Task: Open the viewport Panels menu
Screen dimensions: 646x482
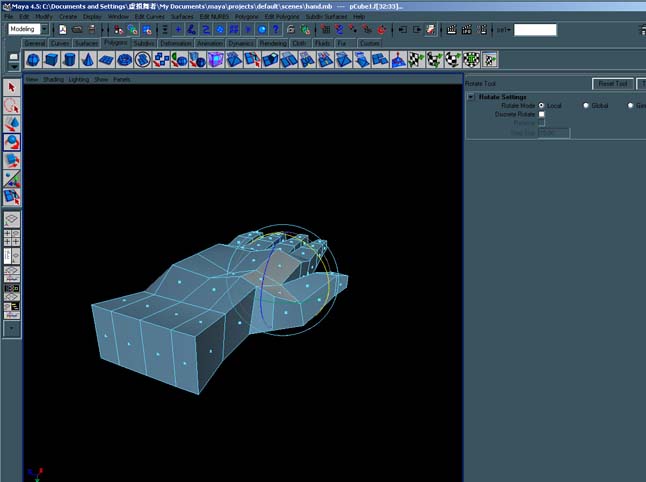Action: 122,79
